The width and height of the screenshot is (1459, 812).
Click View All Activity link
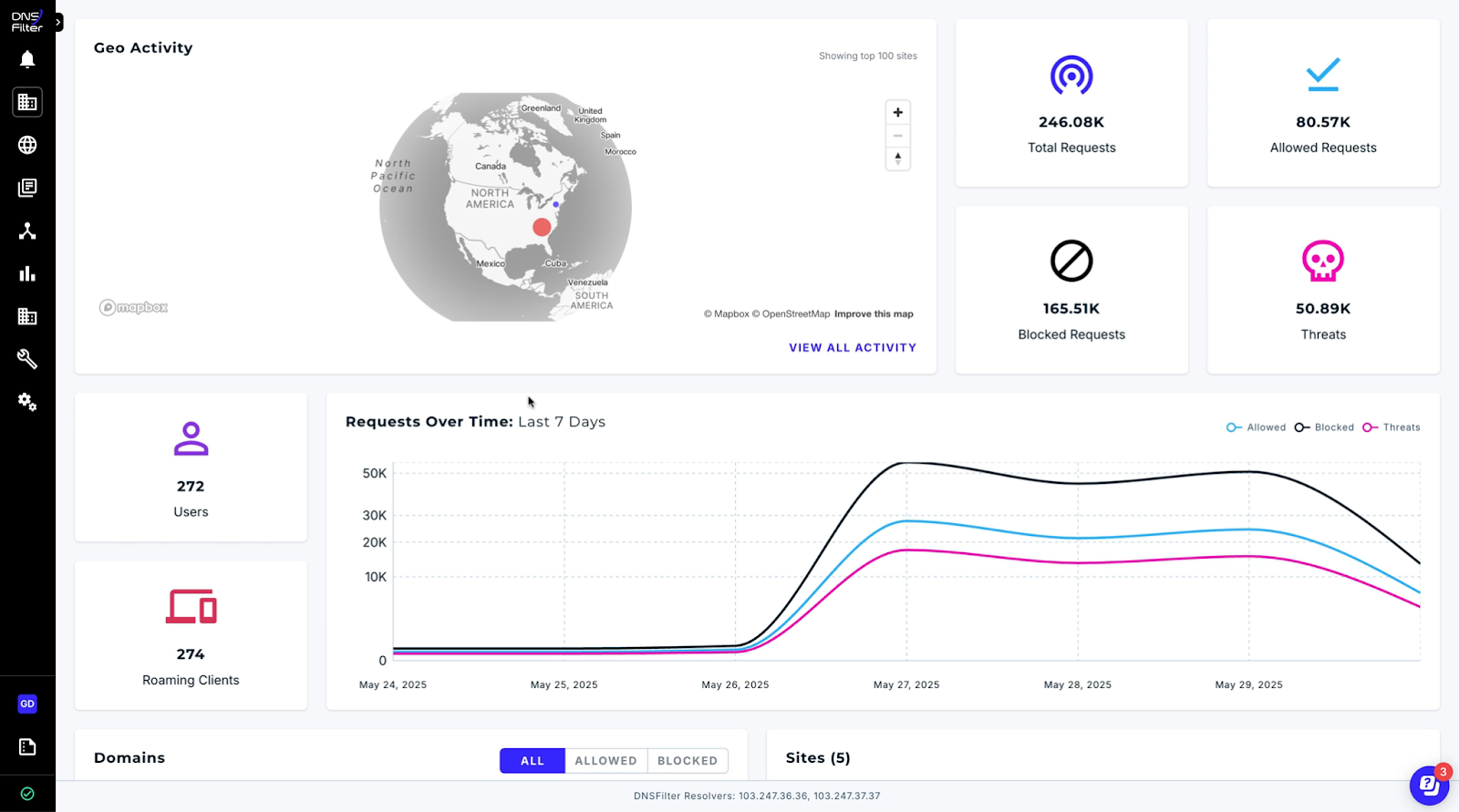pyautogui.click(x=853, y=347)
